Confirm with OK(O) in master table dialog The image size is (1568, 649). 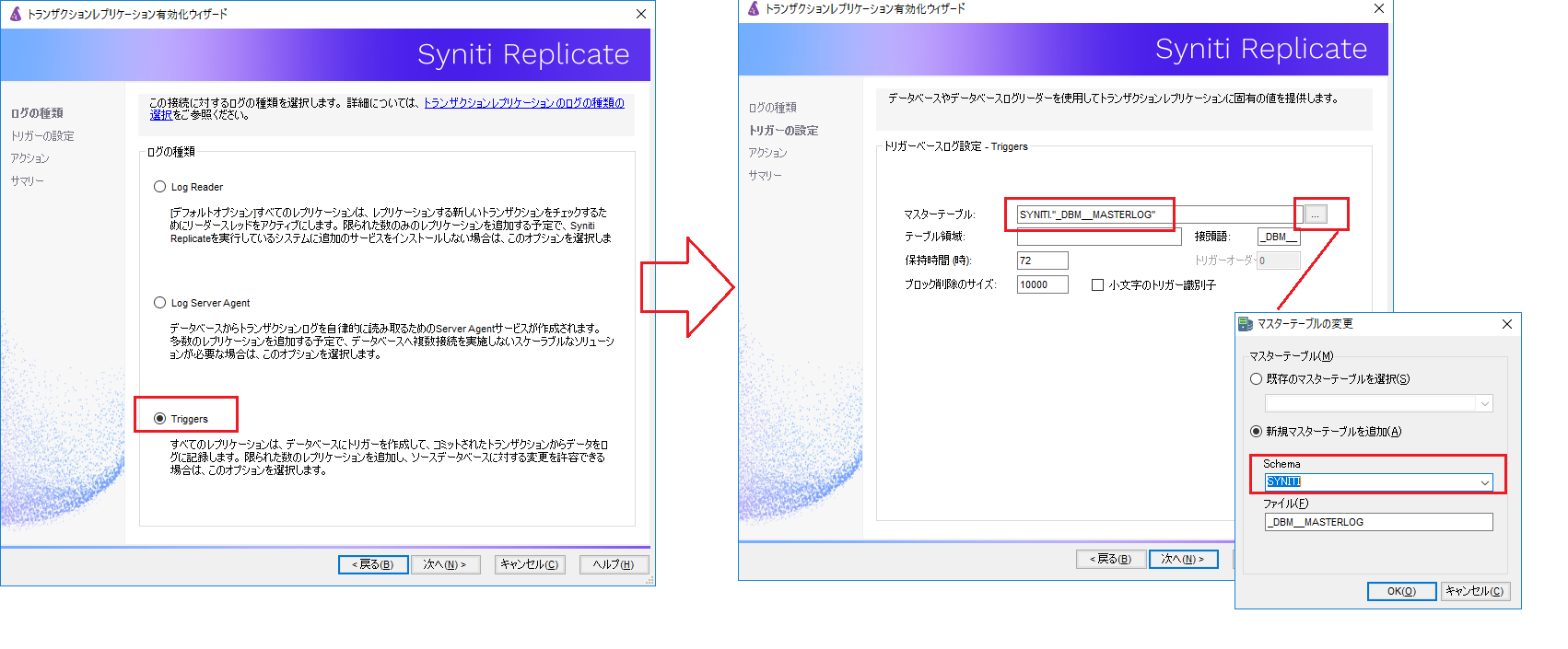(x=1402, y=591)
